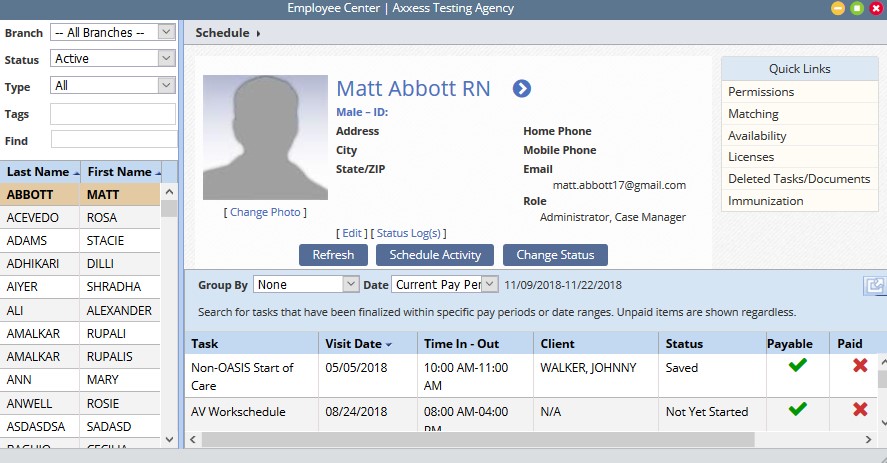Click the Find input field

[113, 140]
